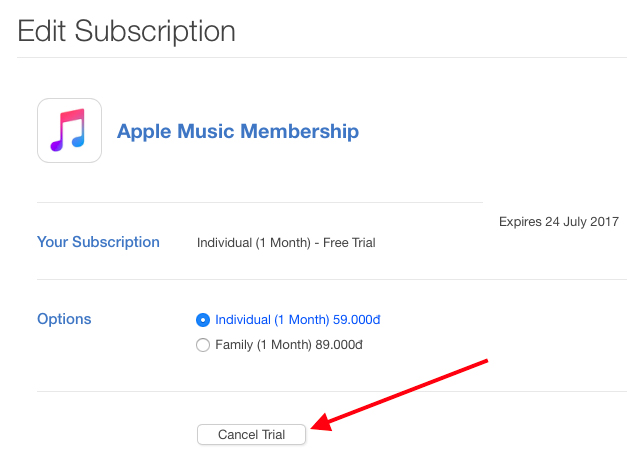Click the Apple Music app icon
The image size is (627, 456).
coord(69,130)
